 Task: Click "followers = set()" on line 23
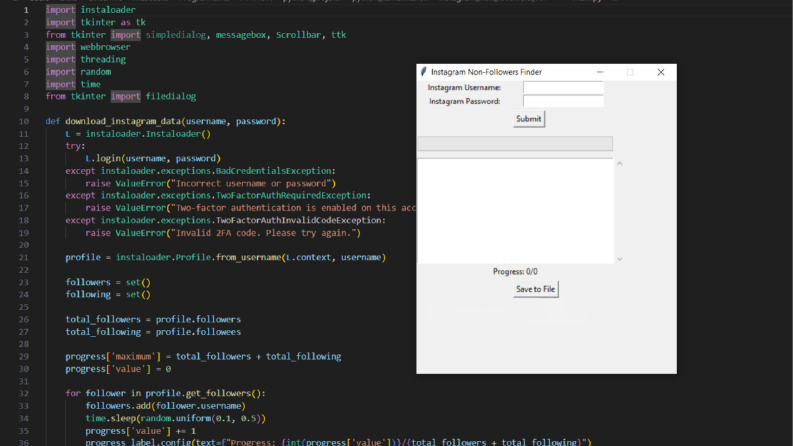click(108, 282)
